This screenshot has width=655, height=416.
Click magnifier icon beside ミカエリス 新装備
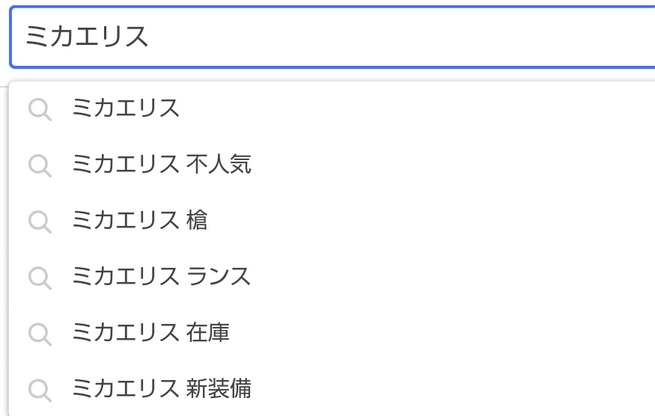40,390
